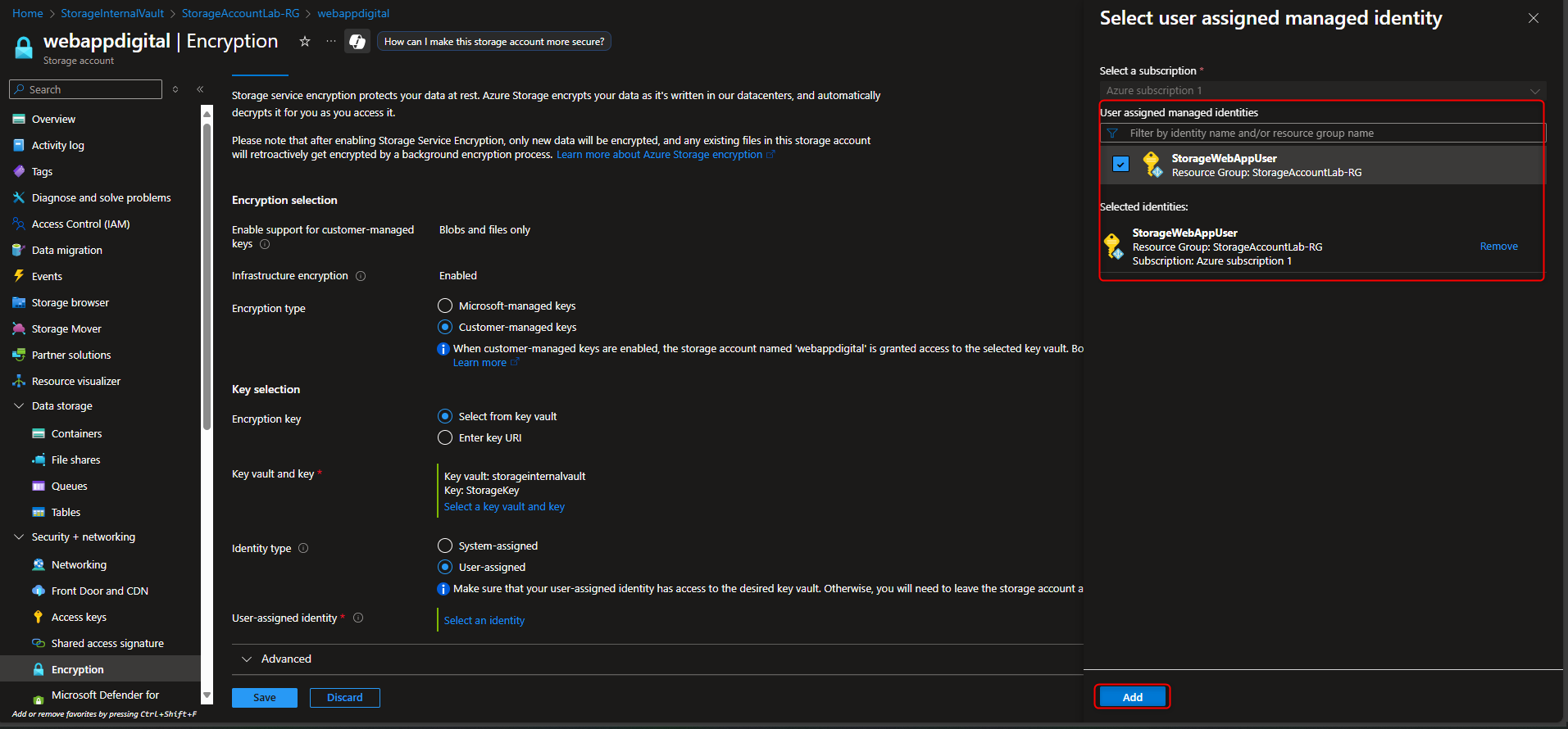The width and height of the screenshot is (1568, 729).
Task: Click the Access keys icon
Action: tap(39, 617)
